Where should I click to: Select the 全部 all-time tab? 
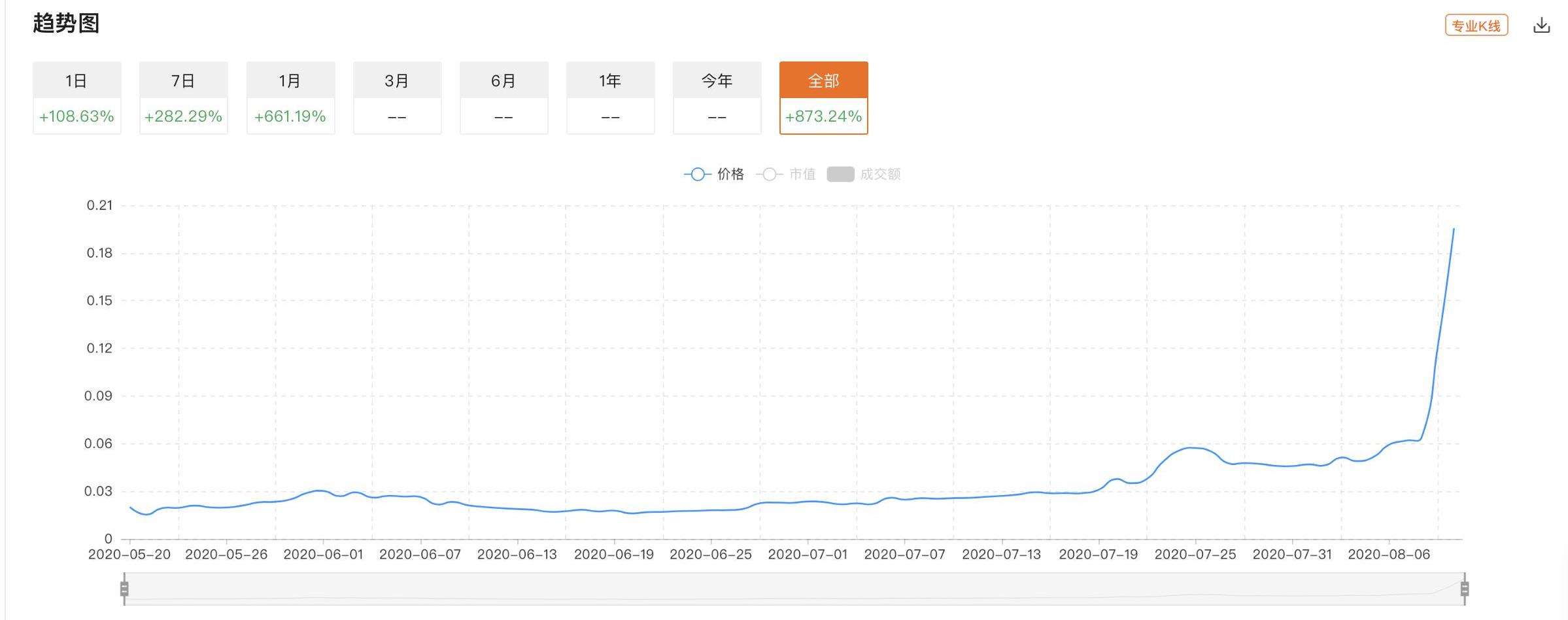(x=823, y=98)
